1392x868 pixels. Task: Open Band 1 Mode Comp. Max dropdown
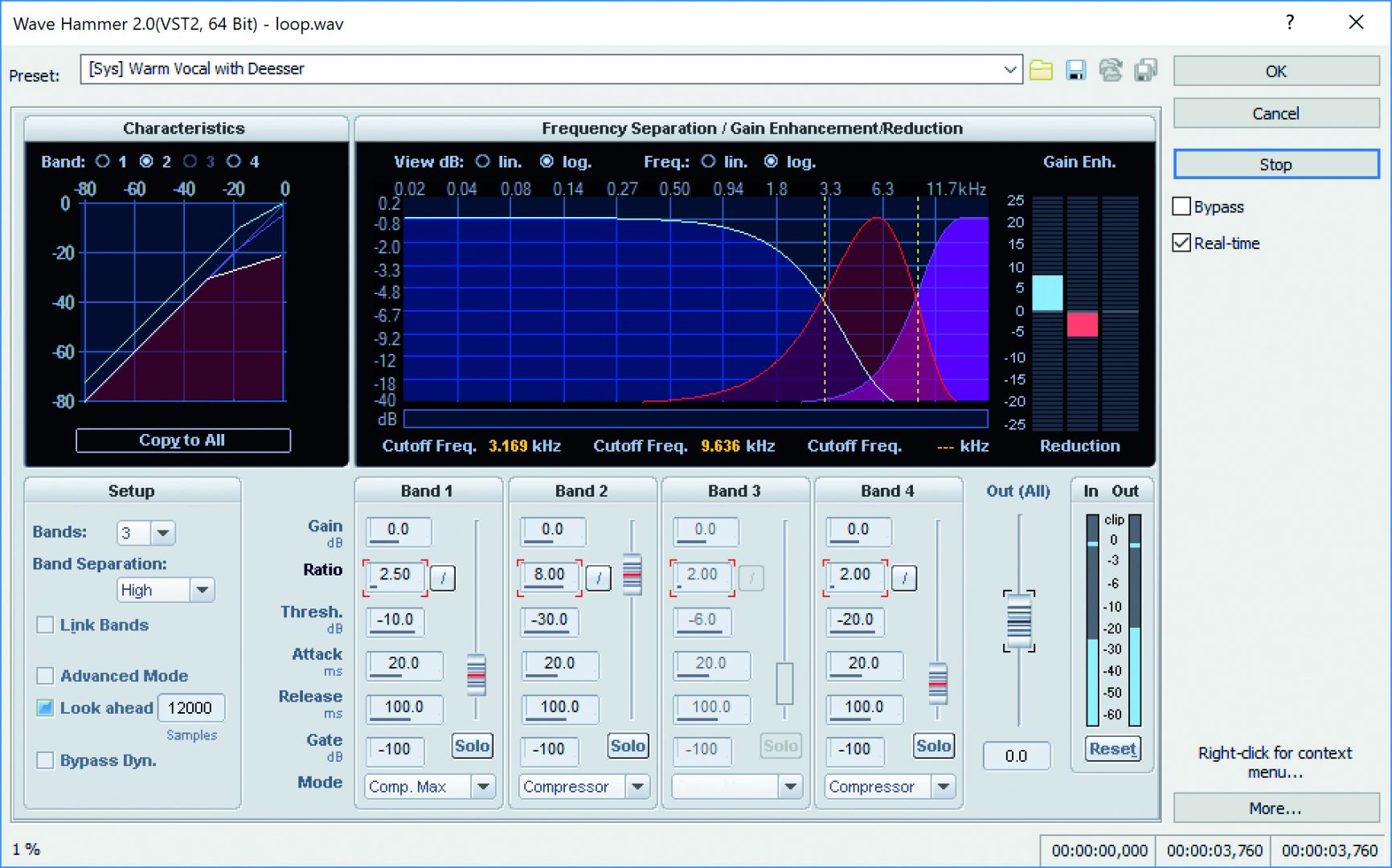tap(483, 786)
